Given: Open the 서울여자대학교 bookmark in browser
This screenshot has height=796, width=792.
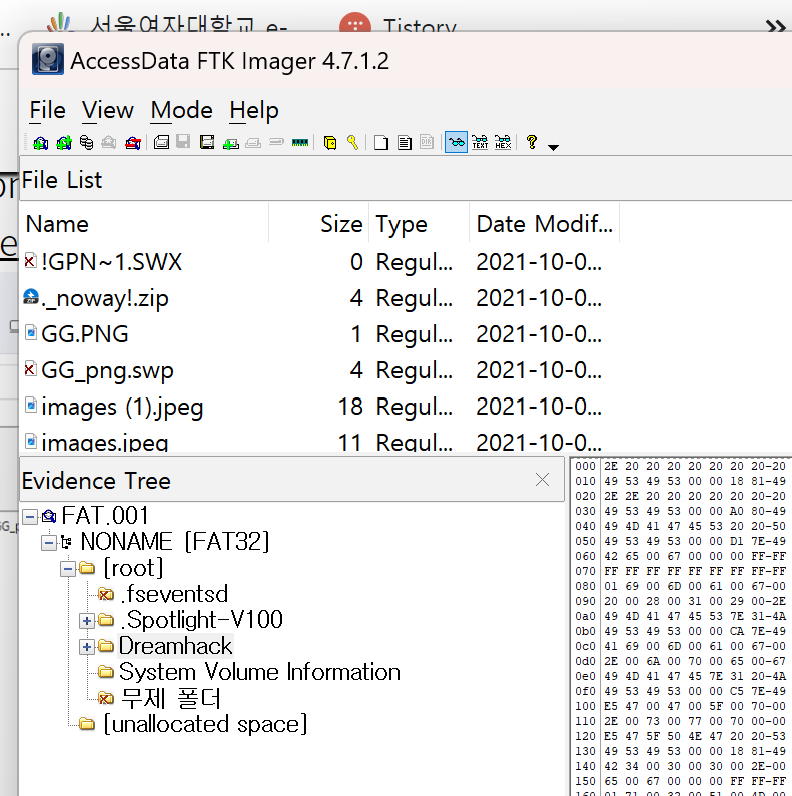Looking at the screenshot, I should 168,22.
